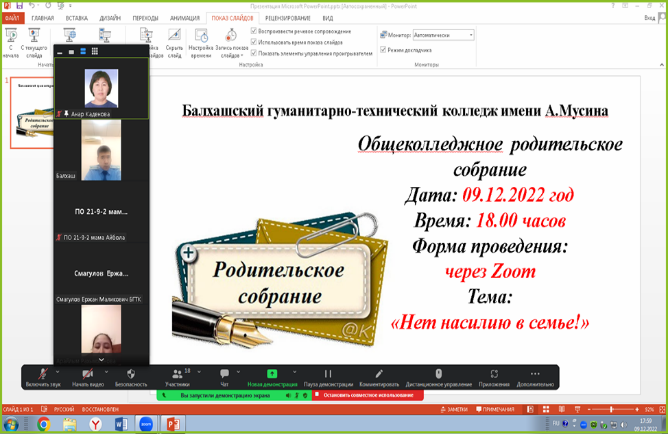This screenshot has width=668, height=434.
Task: Start Slide Show view from the status bar
Action: [x=577, y=409]
